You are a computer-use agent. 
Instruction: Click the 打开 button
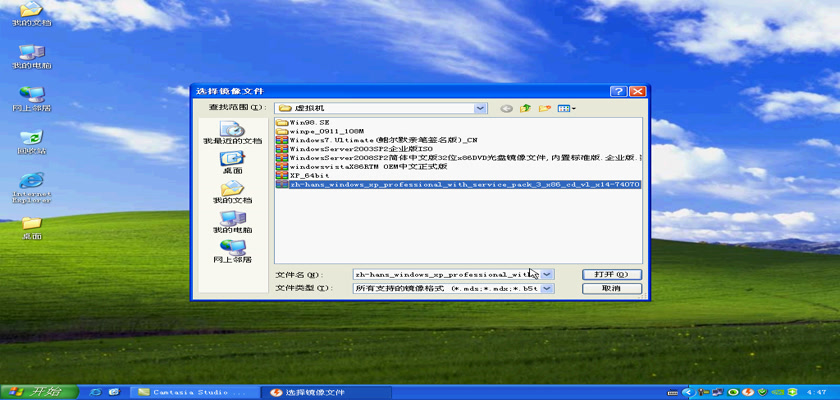point(610,273)
